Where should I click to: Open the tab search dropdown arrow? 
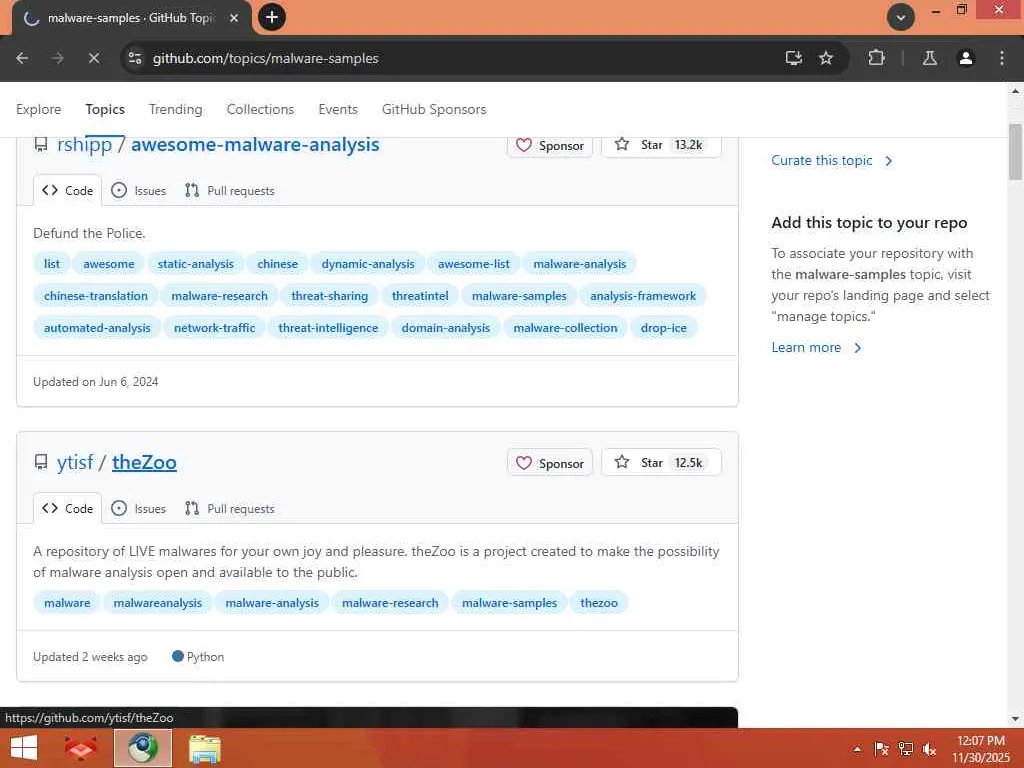tap(901, 18)
